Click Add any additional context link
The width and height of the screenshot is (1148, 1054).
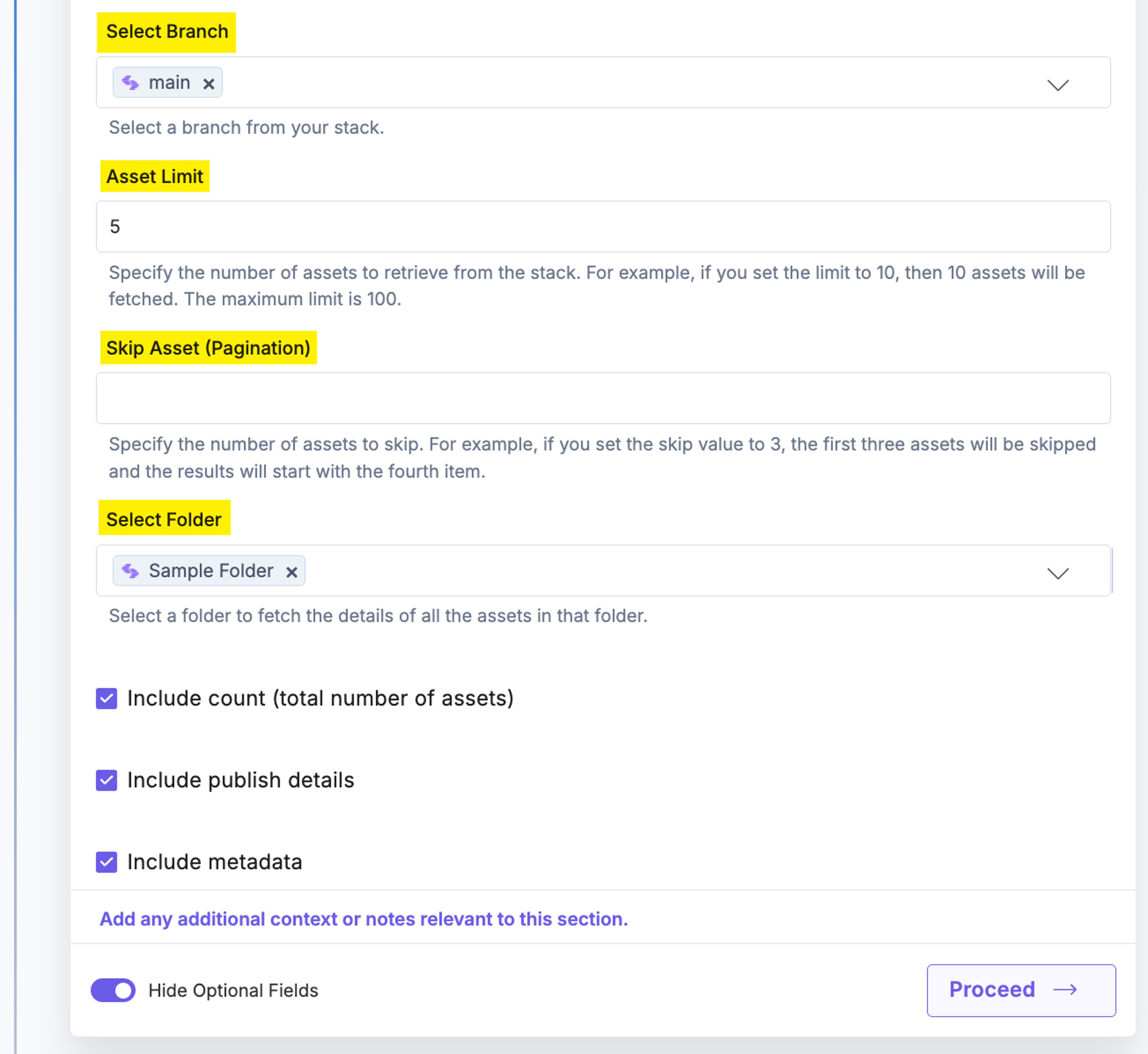(364, 919)
